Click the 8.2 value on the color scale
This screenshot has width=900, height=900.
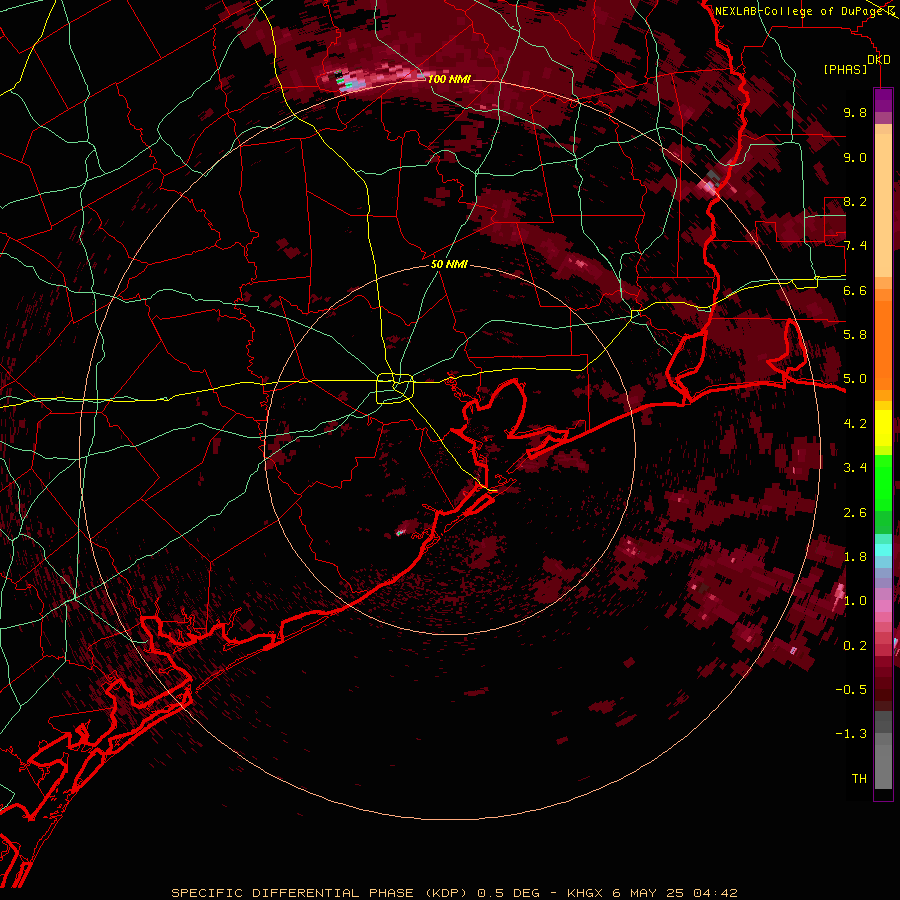(x=855, y=201)
